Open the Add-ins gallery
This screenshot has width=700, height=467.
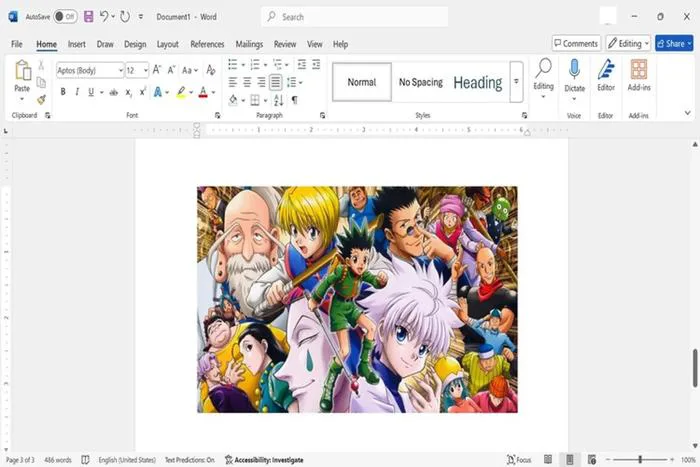pos(639,75)
